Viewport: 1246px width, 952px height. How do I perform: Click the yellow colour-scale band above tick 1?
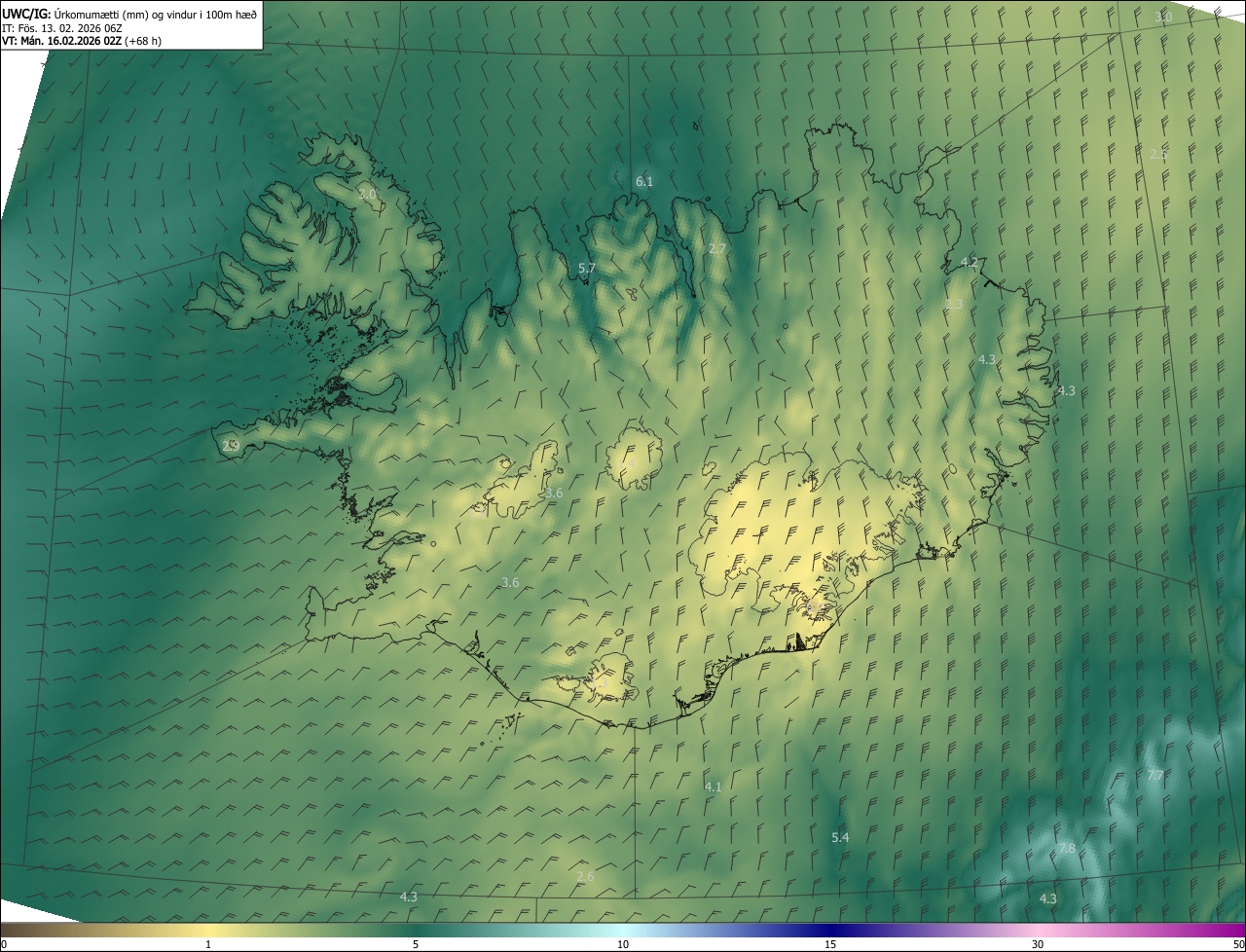coord(208,931)
